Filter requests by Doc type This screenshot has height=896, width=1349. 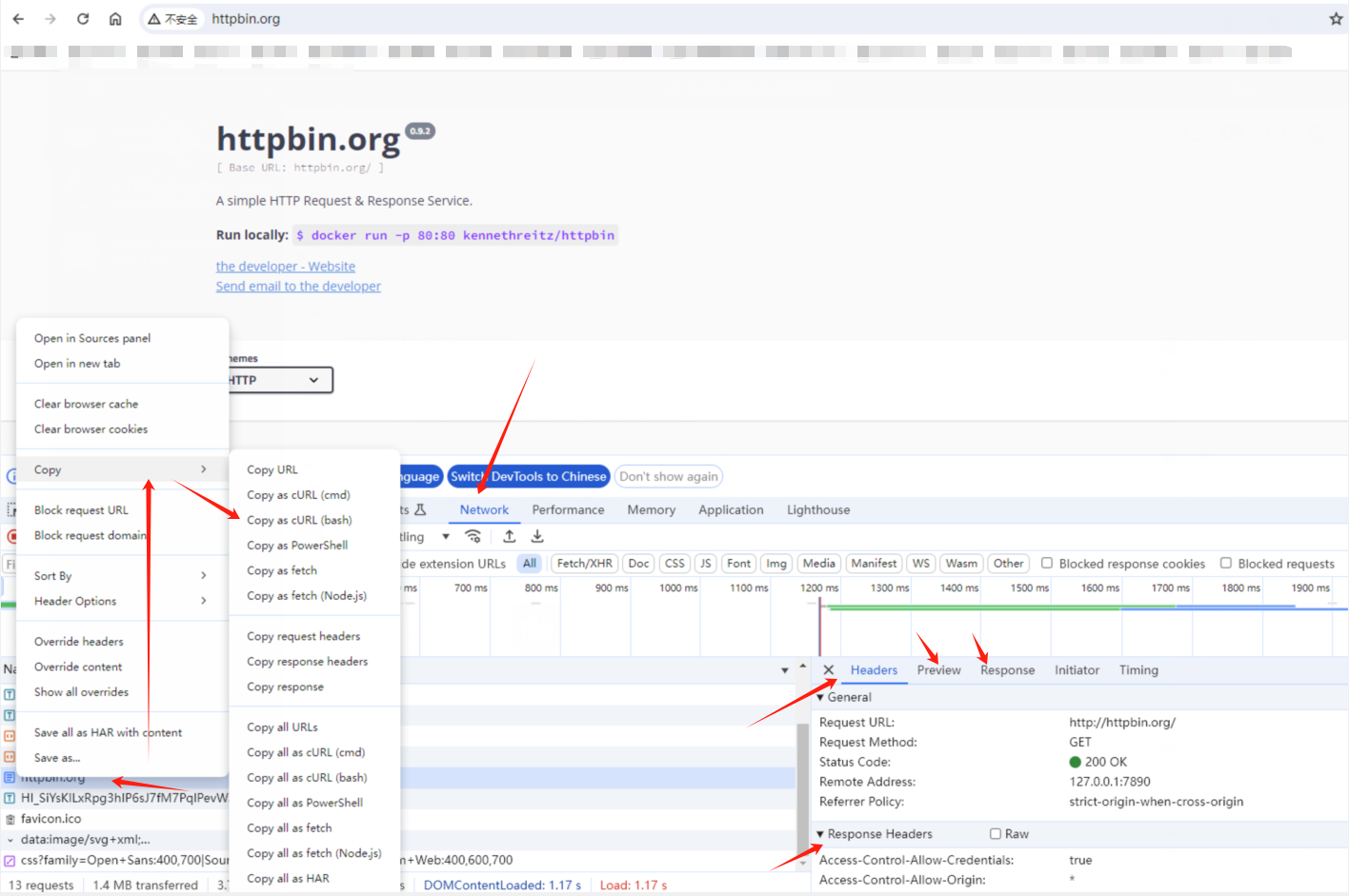[x=638, y=564]
